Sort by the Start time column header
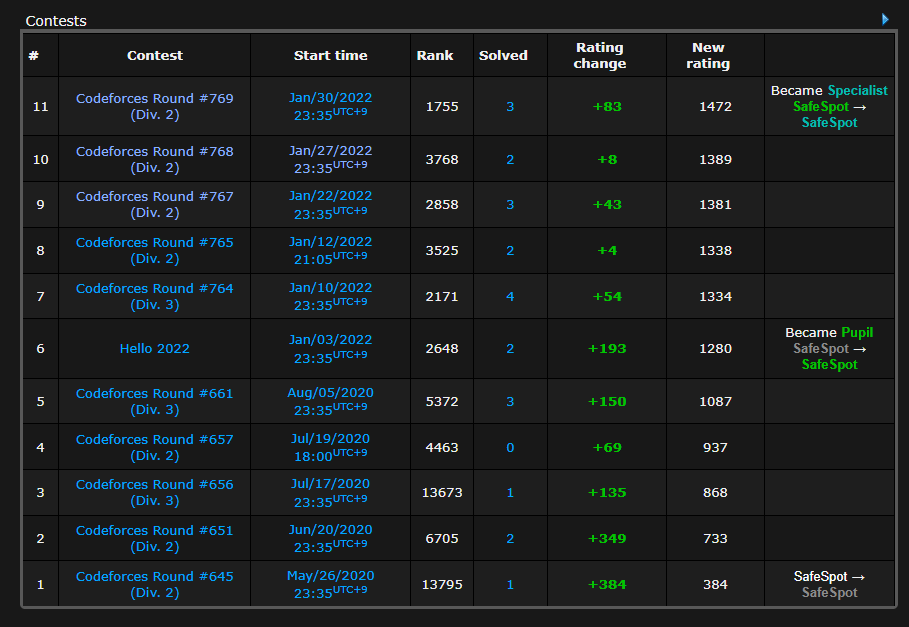The width and height of the screenshot is (909, 627). (330, 56)
